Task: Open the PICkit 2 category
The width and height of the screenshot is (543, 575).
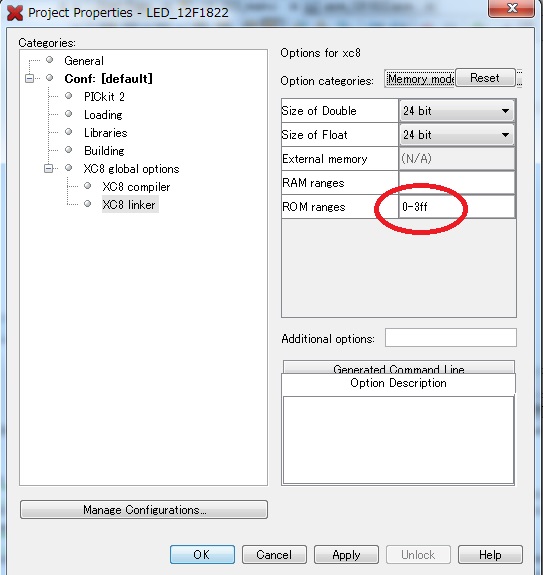Action: pos(104,97)
